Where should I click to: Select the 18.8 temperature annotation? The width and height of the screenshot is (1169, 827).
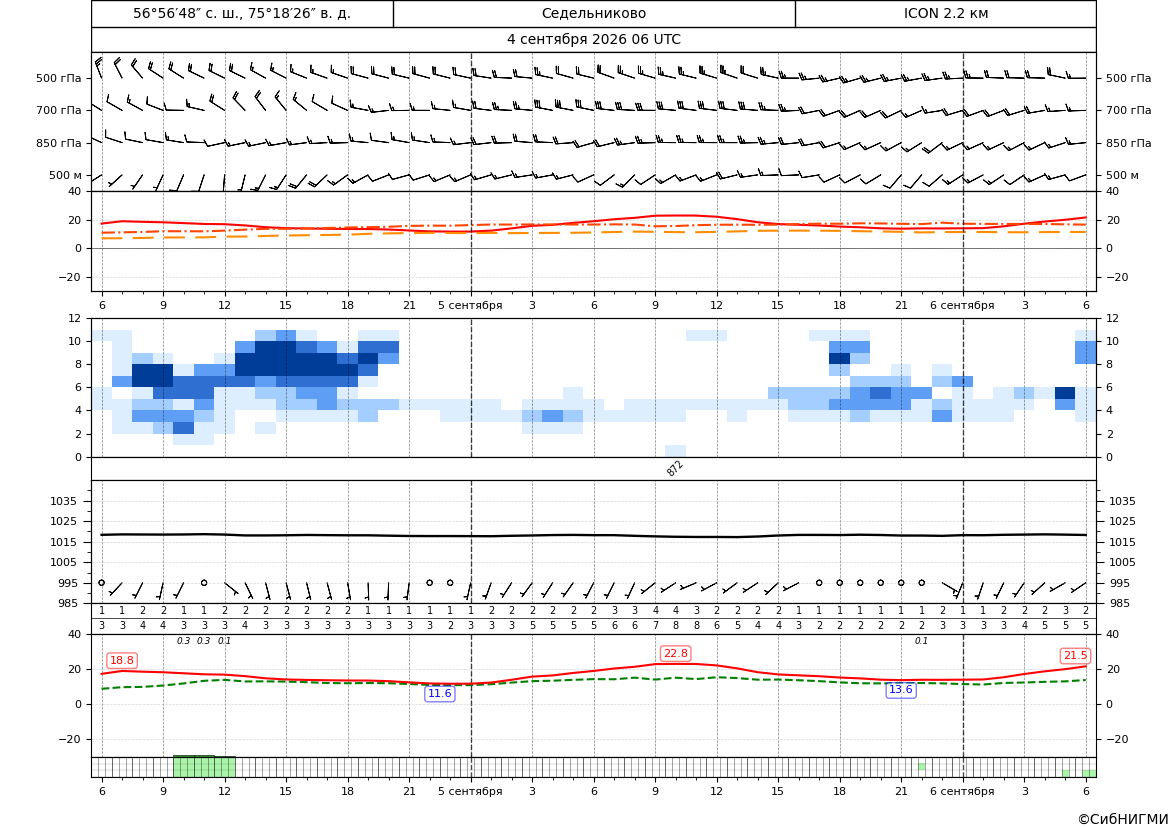point(122,660)
